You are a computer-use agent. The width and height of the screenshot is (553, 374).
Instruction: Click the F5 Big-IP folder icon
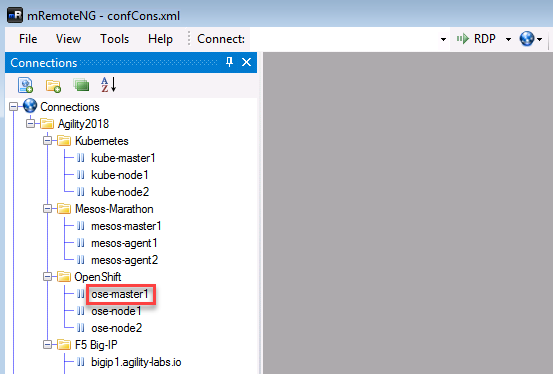(64, 345)
